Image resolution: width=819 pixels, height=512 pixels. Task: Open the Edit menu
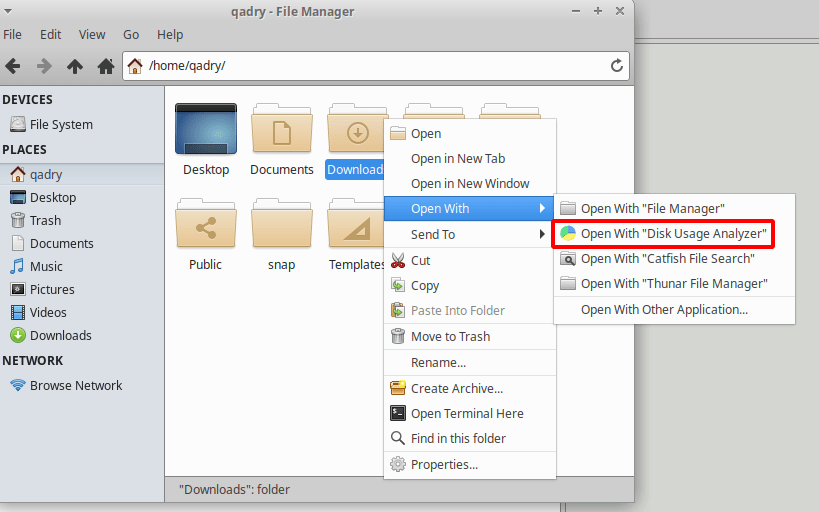[x=51, y=35]
